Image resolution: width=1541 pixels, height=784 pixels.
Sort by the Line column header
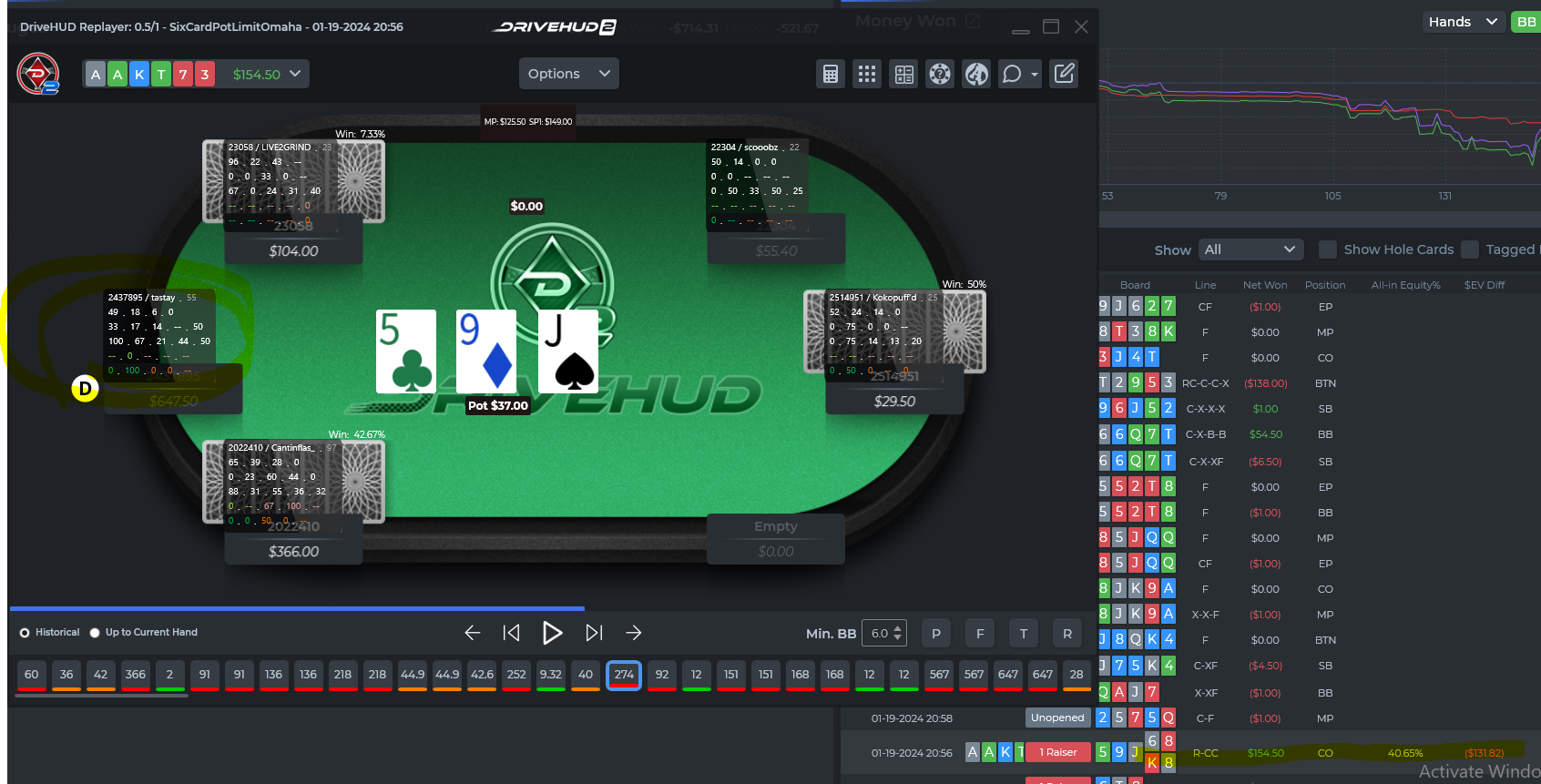pyautogui.click(x=1205, y=285)
